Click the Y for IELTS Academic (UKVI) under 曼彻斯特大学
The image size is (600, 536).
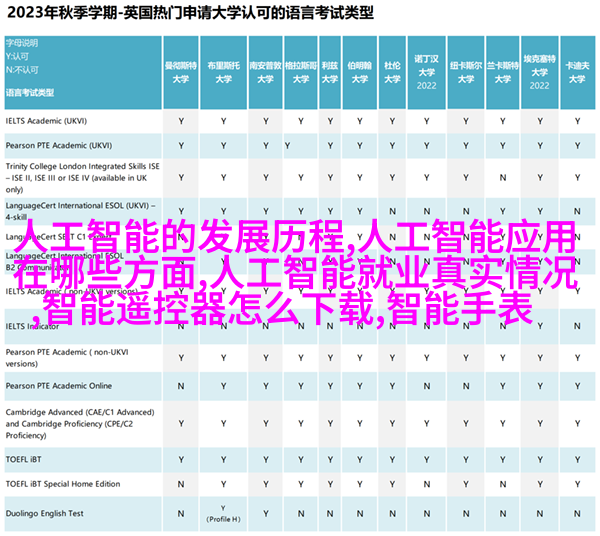(x=181, y=121)
